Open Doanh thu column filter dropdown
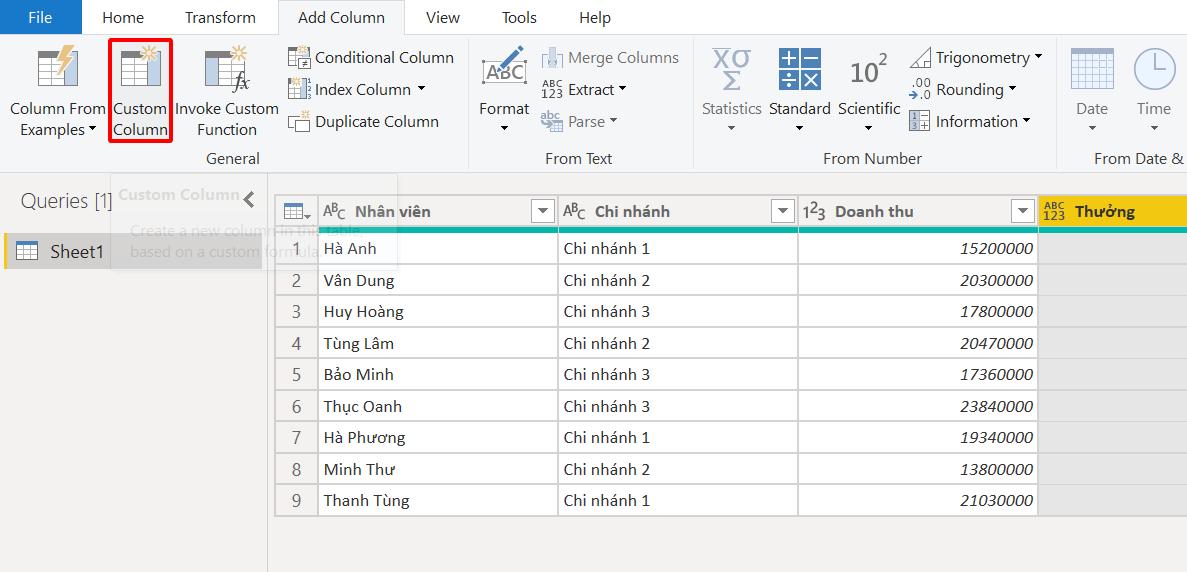This screenshot has height=572, width=1187. (1023, 212)
